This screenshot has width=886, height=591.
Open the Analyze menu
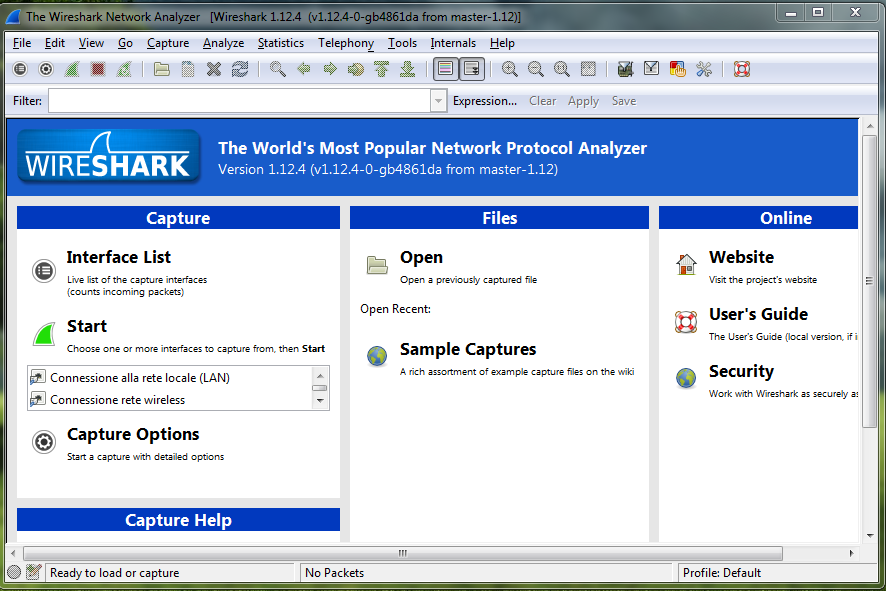[x=223, y=43]
